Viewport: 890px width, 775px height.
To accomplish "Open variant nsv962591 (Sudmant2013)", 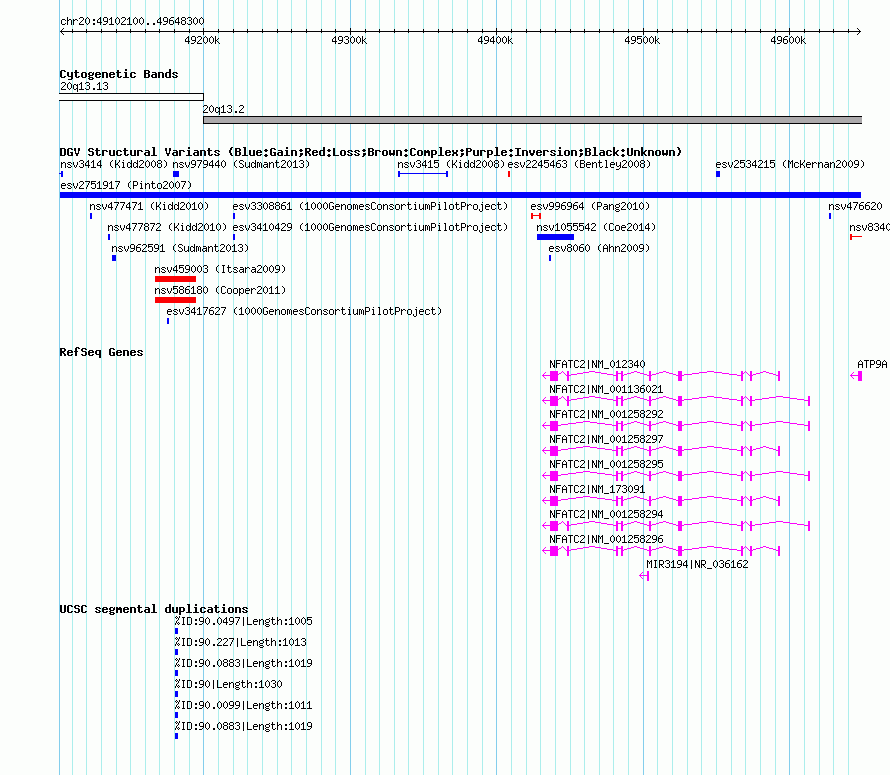I will click(x=180, y=248).
